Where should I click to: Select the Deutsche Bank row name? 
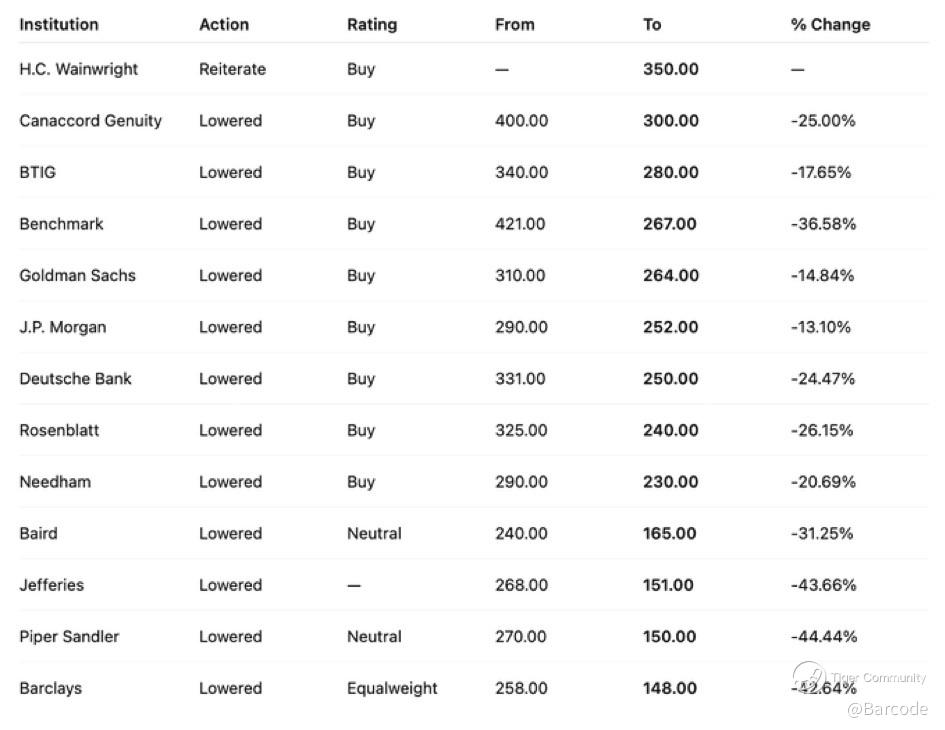pos(75,379)
